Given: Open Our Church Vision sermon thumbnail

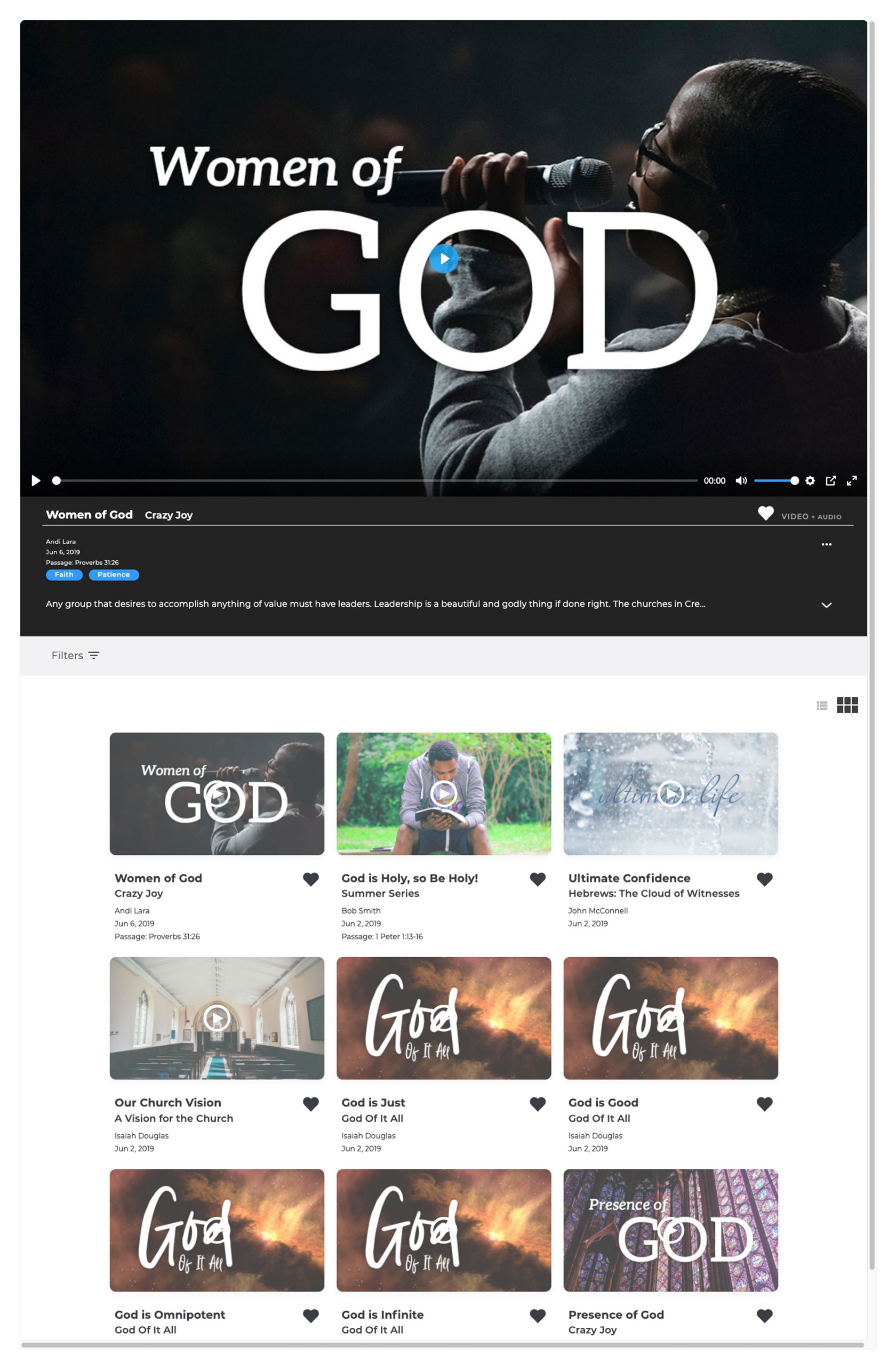Looking at the screenshot, I should [x=217, y=1018].
